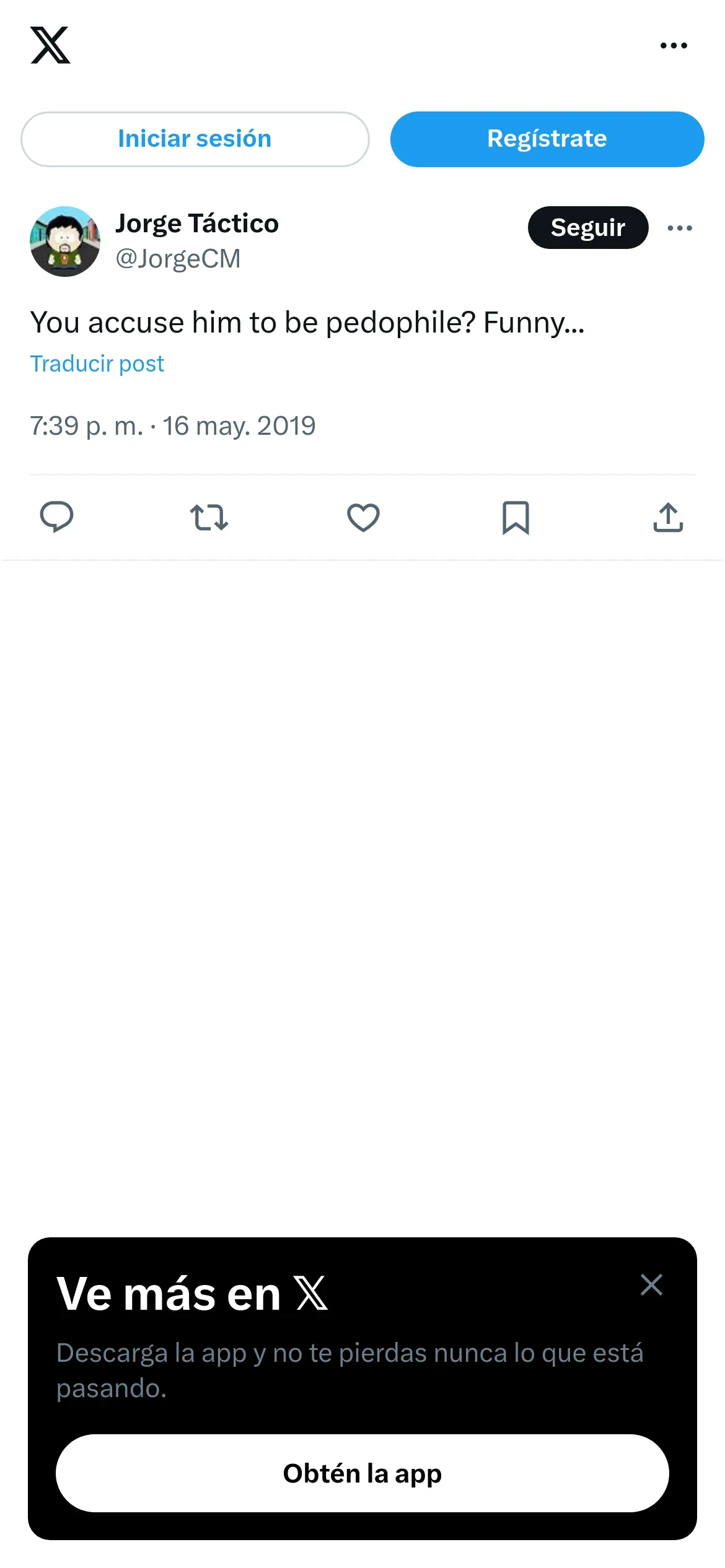Click the Ve más en X heading
Screen dimensions: 725x1568
coord(192,1294)
